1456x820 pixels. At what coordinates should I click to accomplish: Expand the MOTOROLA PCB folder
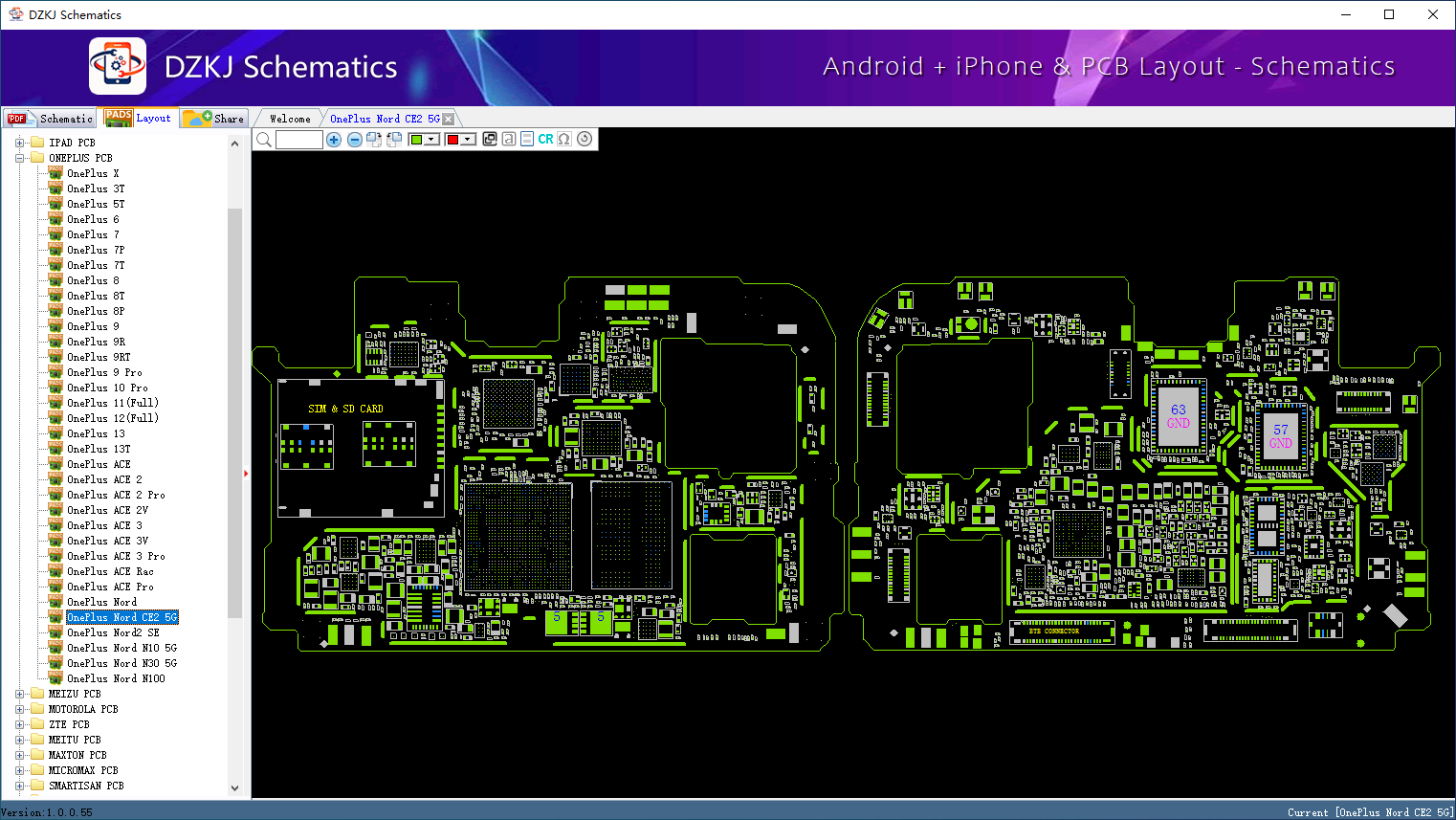click(19, 709)
